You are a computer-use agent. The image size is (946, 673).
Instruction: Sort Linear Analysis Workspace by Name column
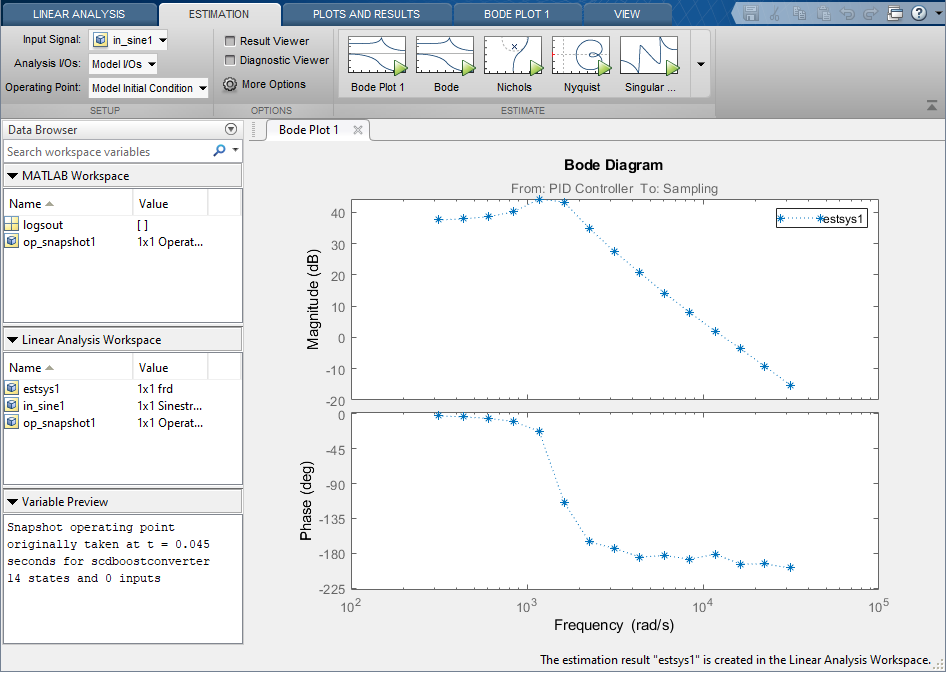68,367
